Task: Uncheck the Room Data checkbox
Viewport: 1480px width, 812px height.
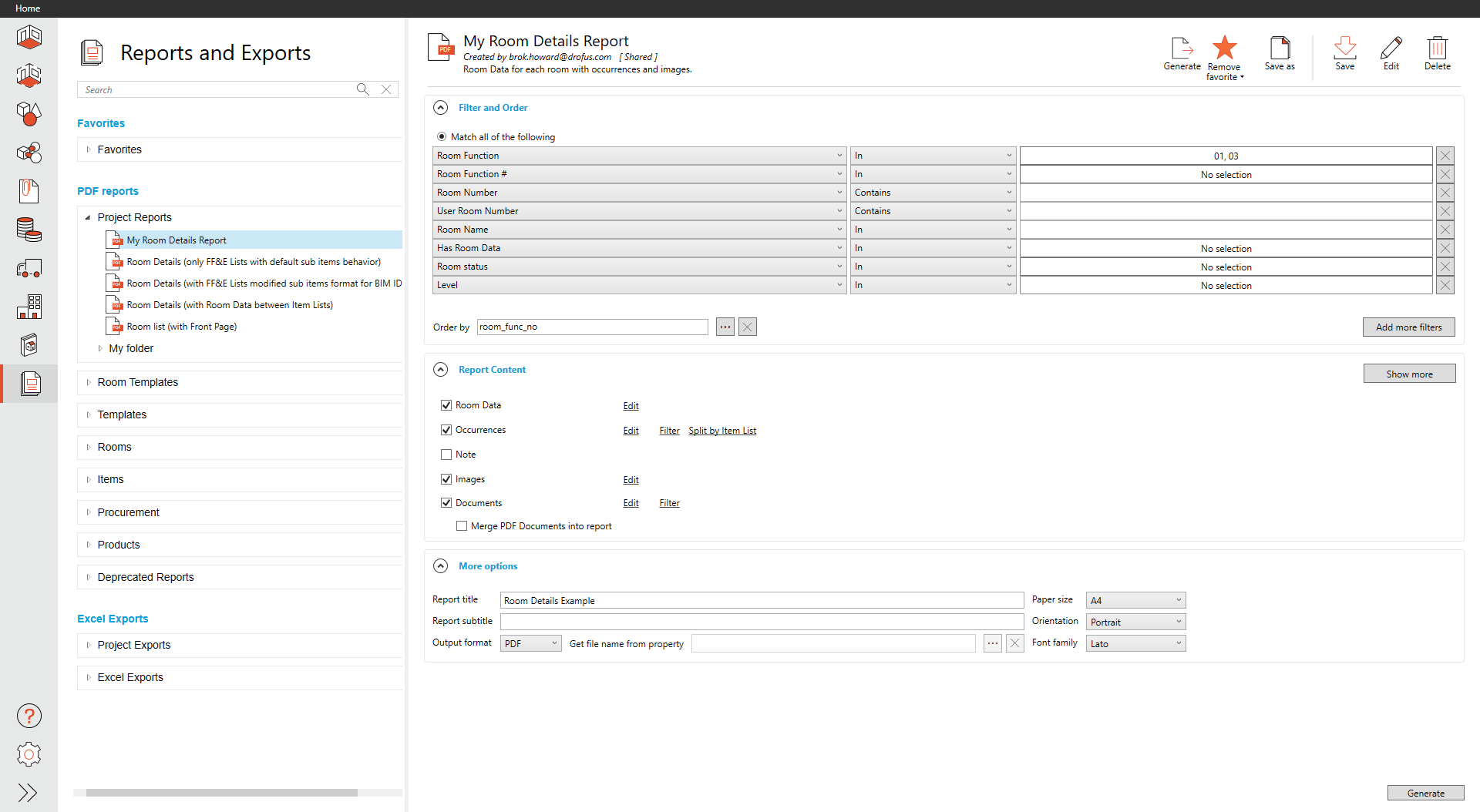Action: pos(446,405)
